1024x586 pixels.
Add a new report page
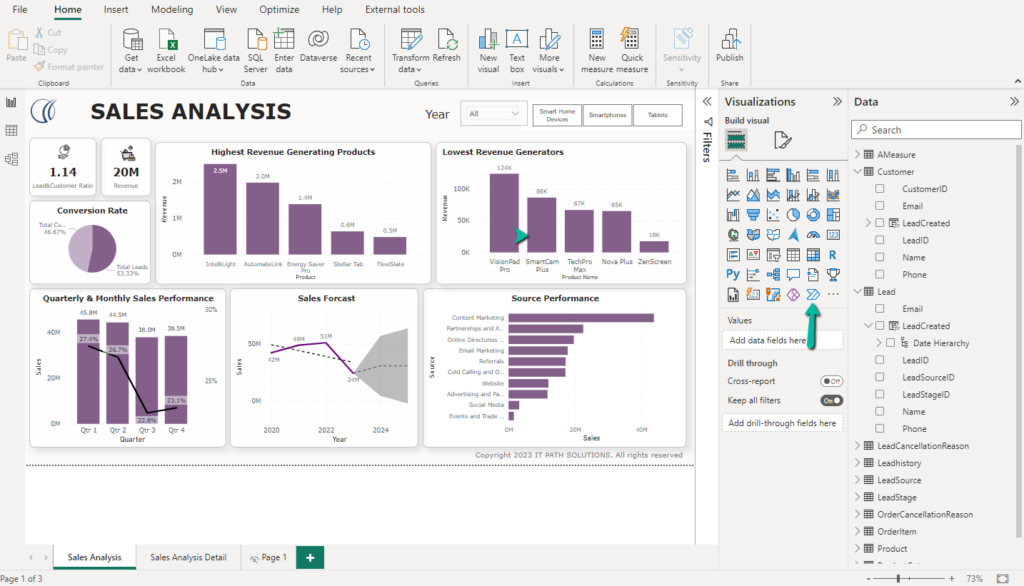[310, 557]
